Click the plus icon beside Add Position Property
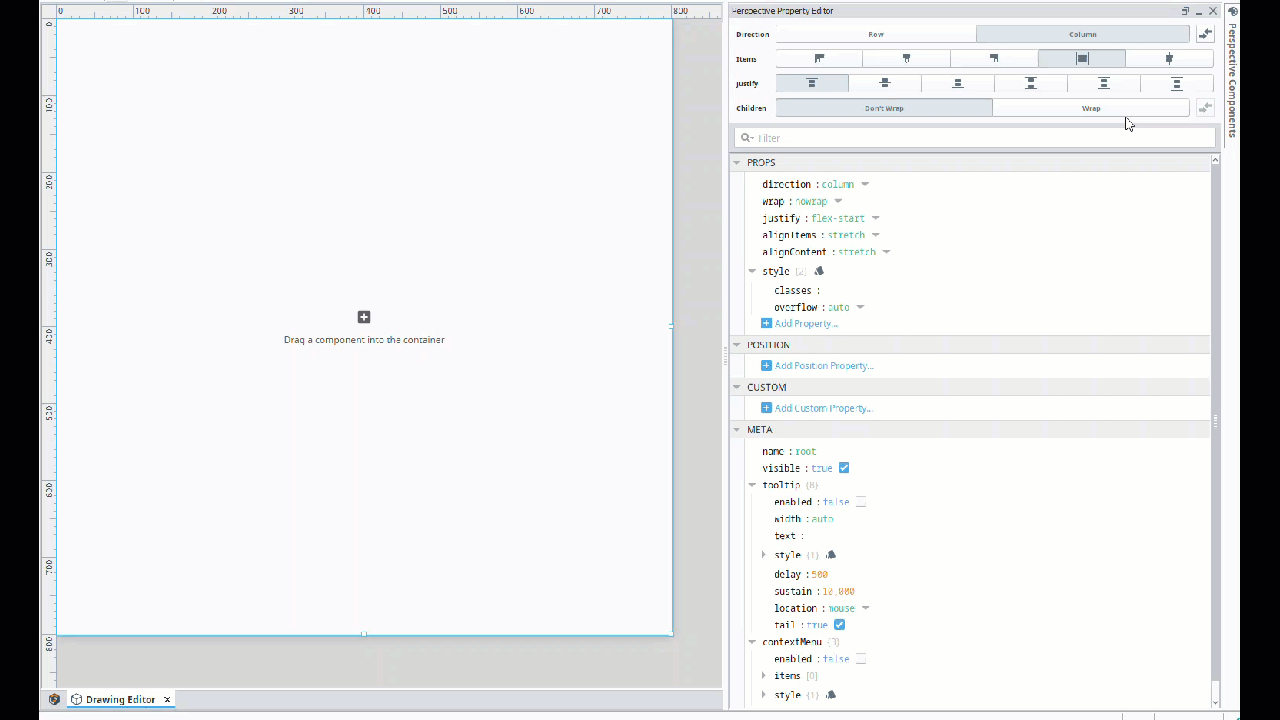Viewport: 1280px width, 720px height. coord(767,366)
